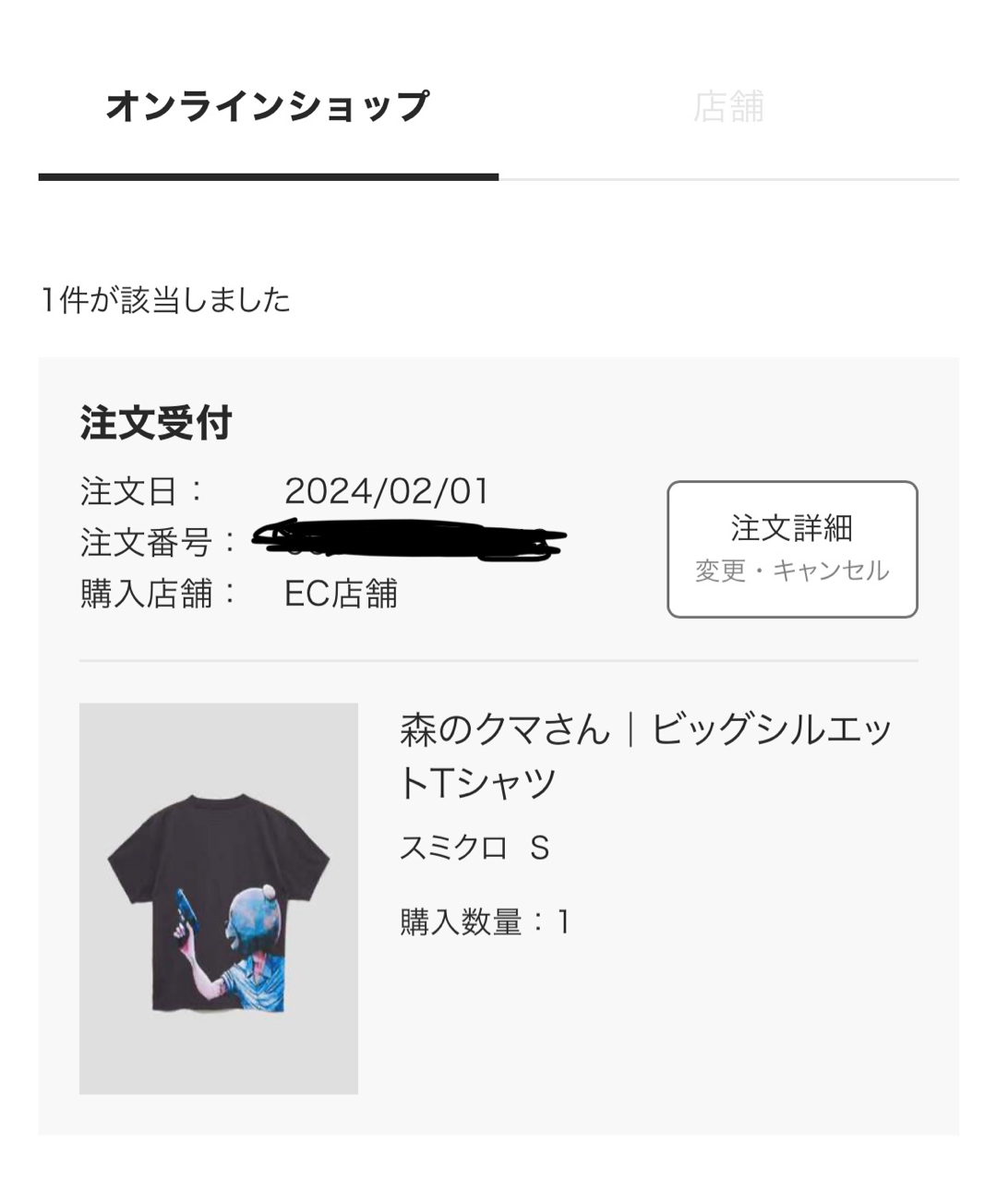Viewport: 997px width, 1204px height.
Task: Tap the EC店舗 store value
Action: click(x=341, y=594)
